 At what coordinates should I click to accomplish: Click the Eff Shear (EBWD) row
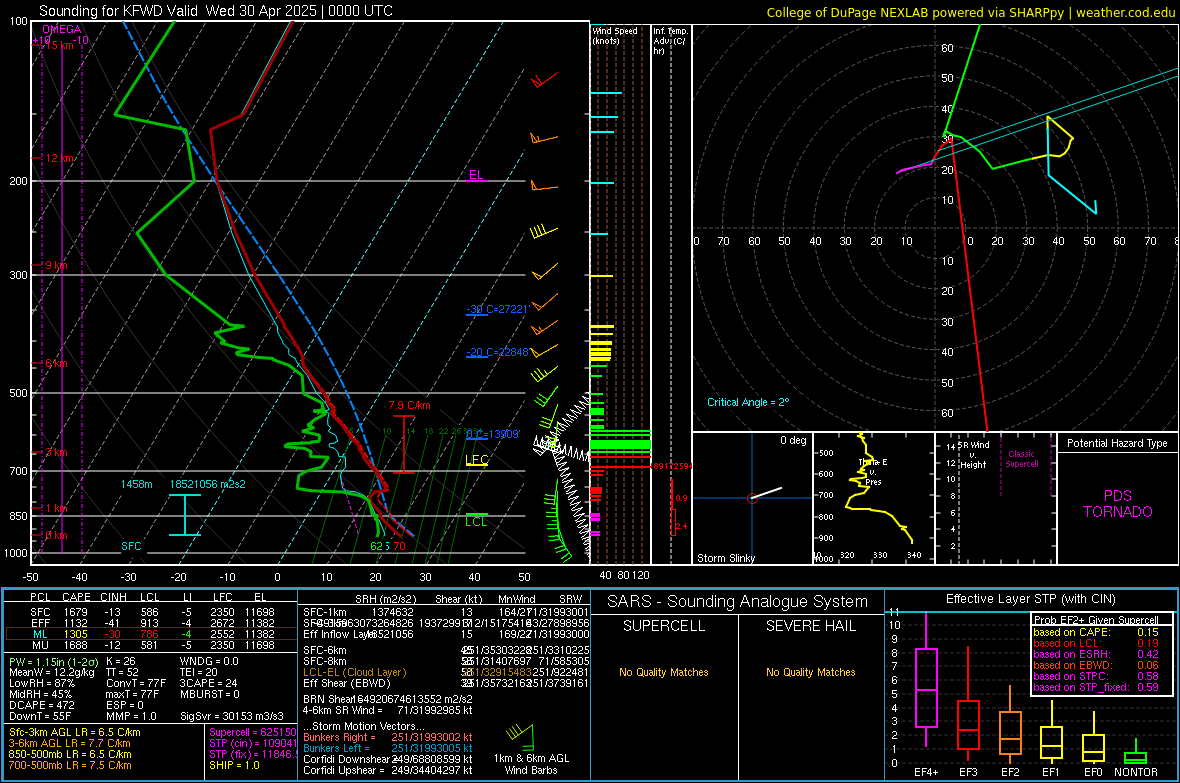(446, 683)
